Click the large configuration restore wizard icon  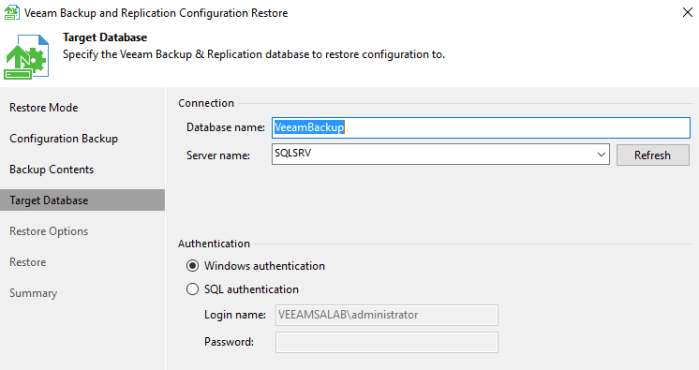(26, 57)
